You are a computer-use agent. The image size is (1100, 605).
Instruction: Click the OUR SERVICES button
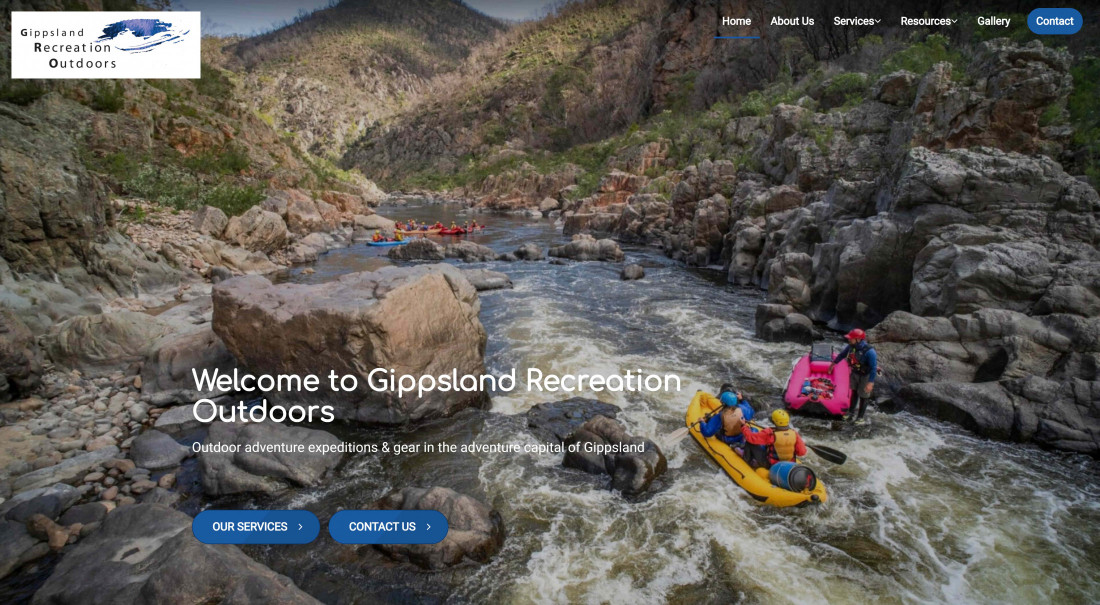pos(256,527)
